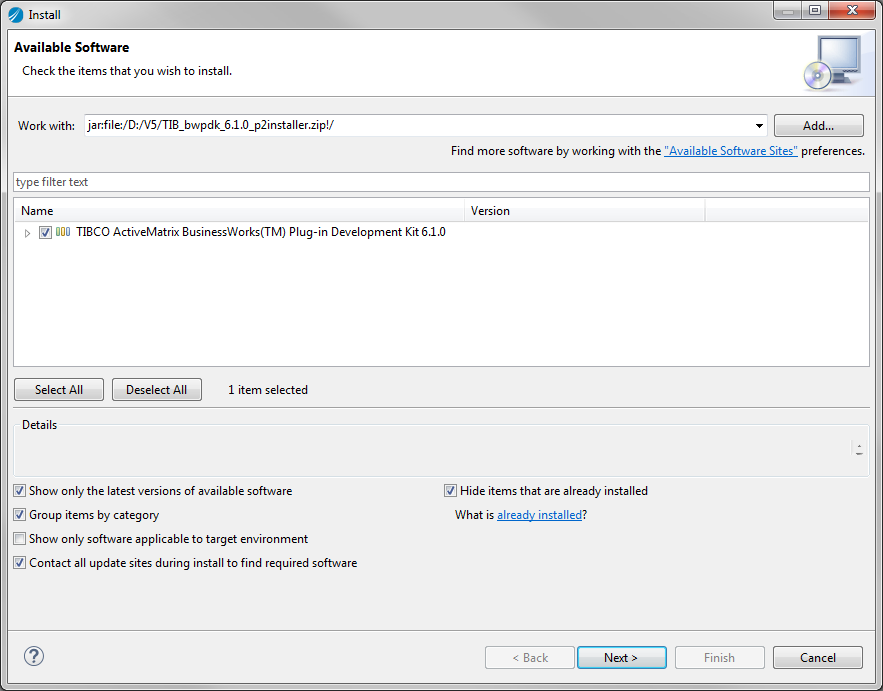Open the Work with dropdown arrow
Image resolution: width=883 pixels, height=691 pixels.
[759, 126]
